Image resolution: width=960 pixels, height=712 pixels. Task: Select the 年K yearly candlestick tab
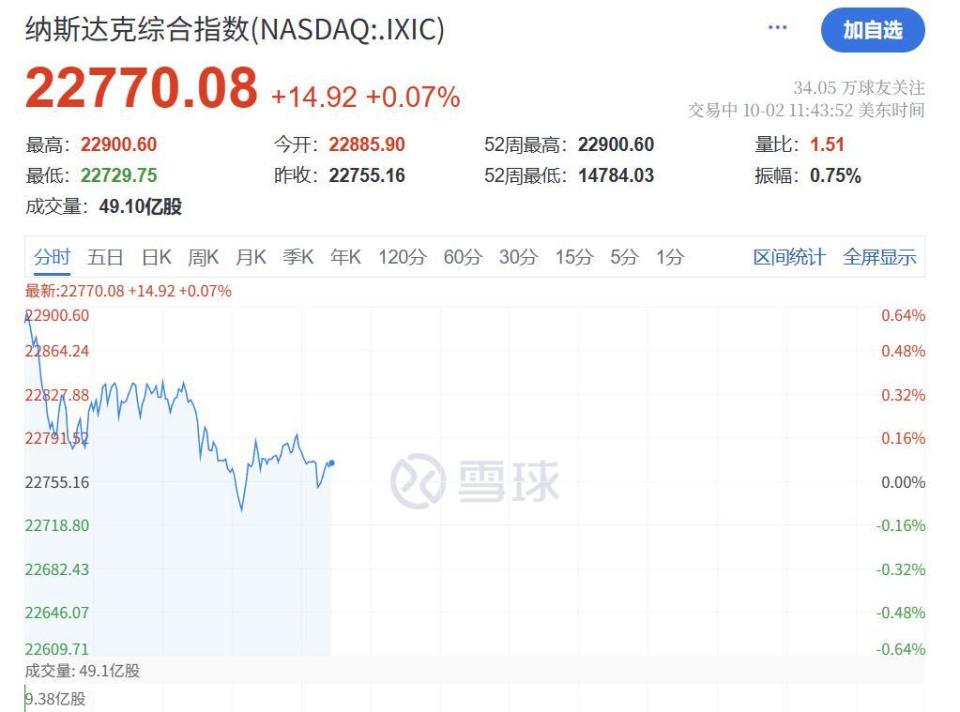345,257
